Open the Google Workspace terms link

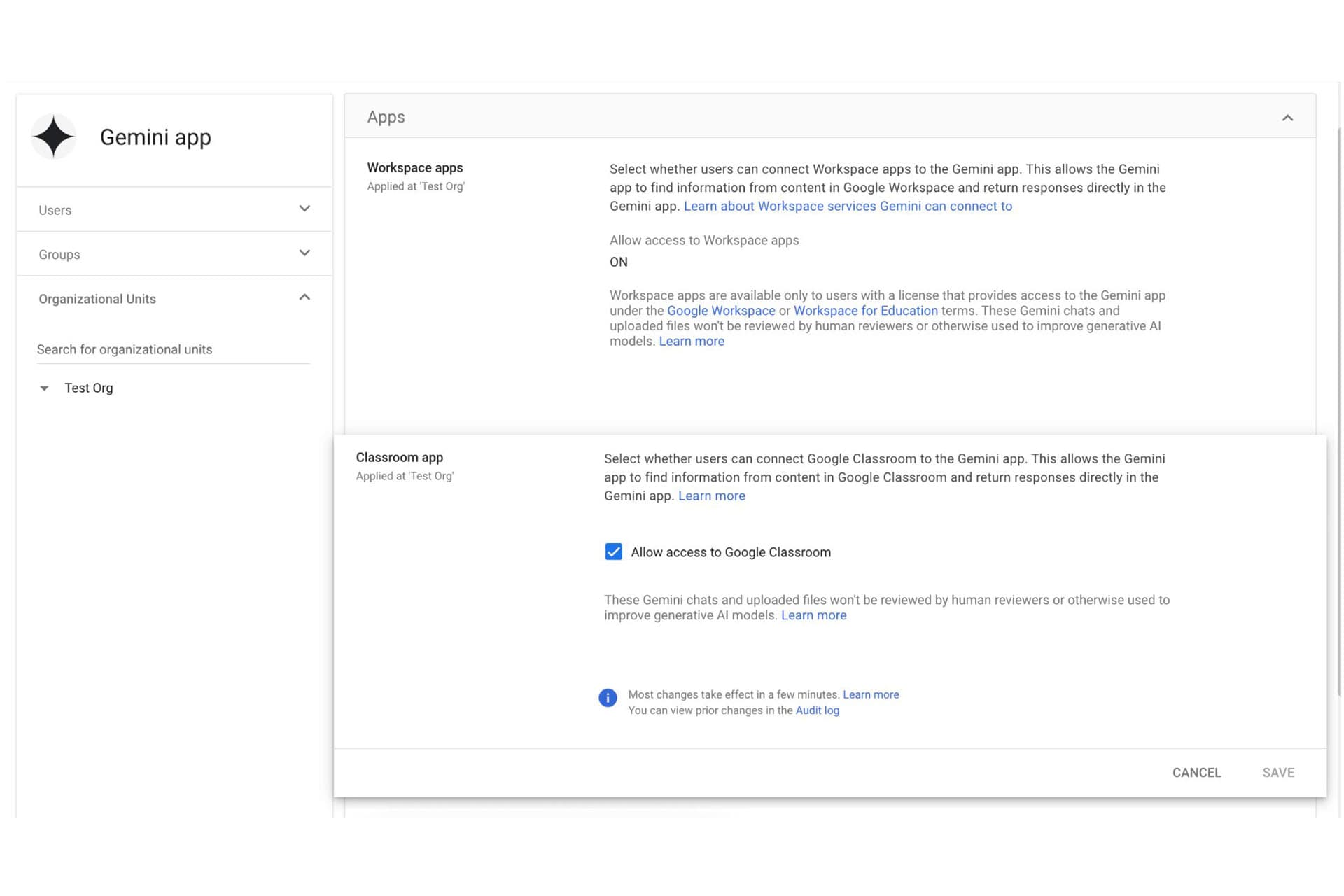coord(721,311)
